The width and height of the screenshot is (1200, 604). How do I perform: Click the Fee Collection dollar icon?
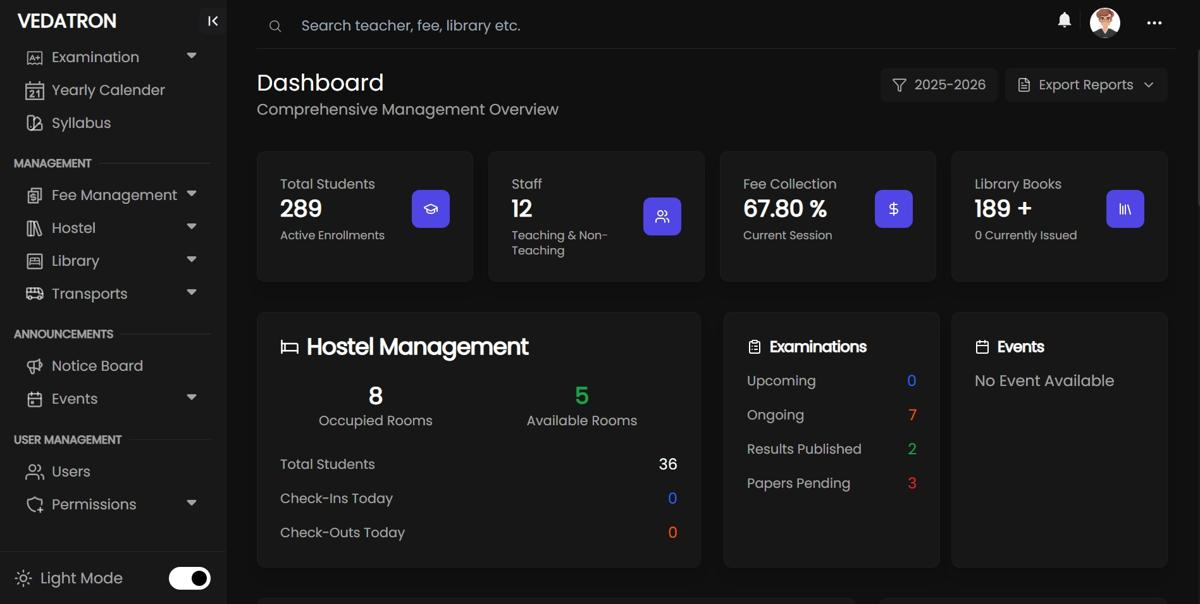click(893, 209)
